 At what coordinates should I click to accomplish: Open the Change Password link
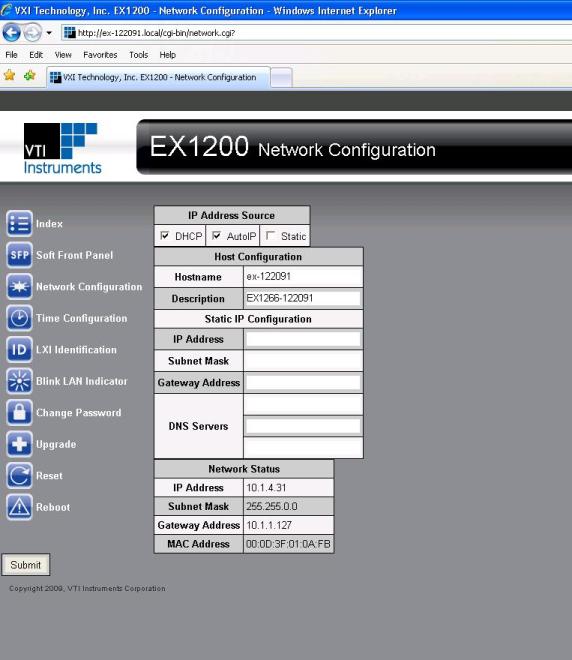(x=79, y=412)
